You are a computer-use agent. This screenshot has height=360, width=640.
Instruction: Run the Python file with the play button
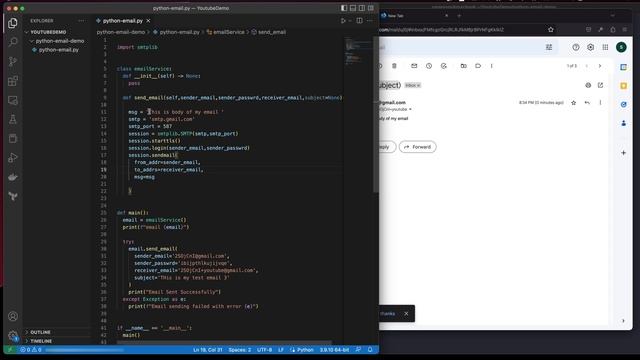tap(343, 21)
